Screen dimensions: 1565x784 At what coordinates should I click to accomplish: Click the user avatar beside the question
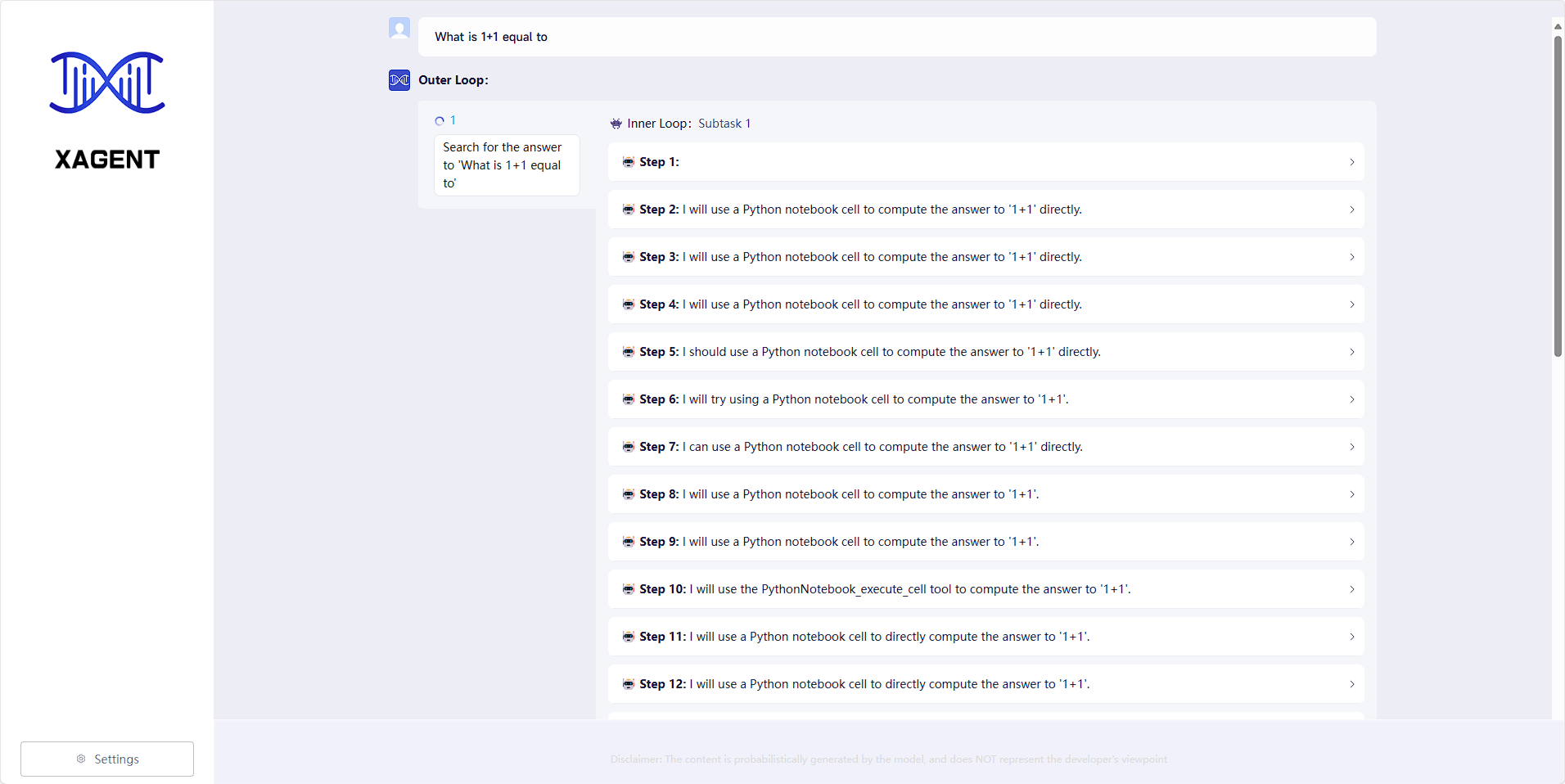coord(399,28)
